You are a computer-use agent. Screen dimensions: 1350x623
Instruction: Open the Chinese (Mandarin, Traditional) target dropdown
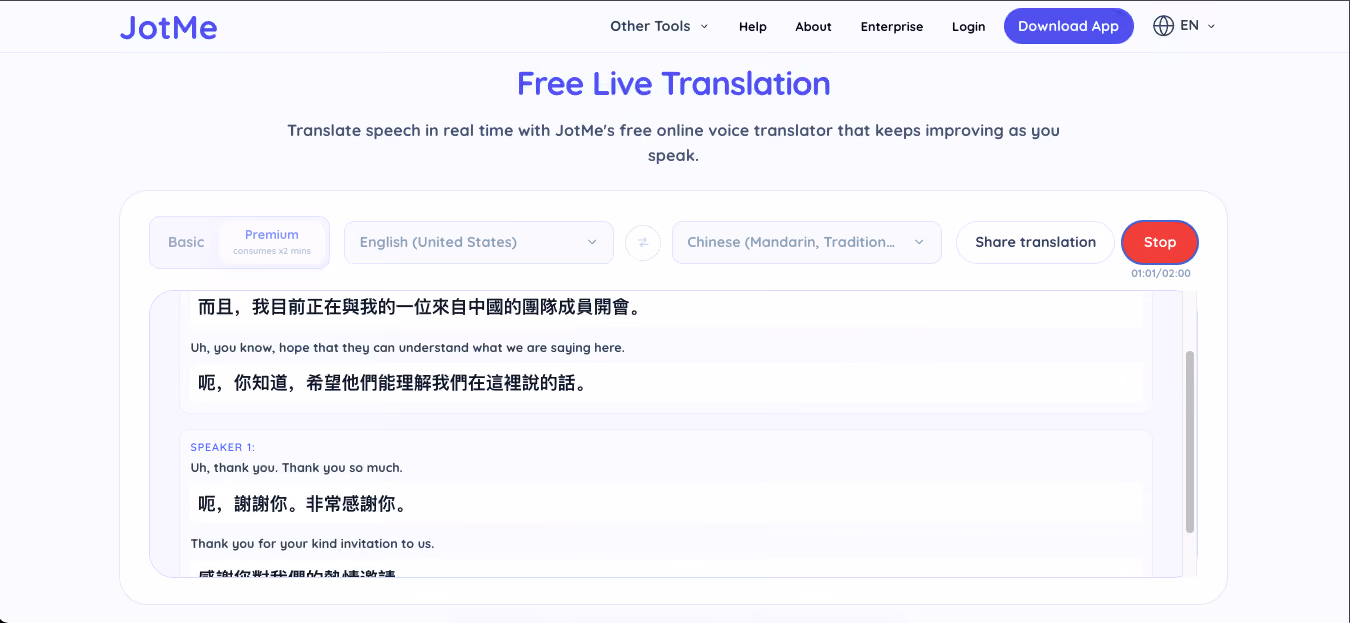(807, 242)
